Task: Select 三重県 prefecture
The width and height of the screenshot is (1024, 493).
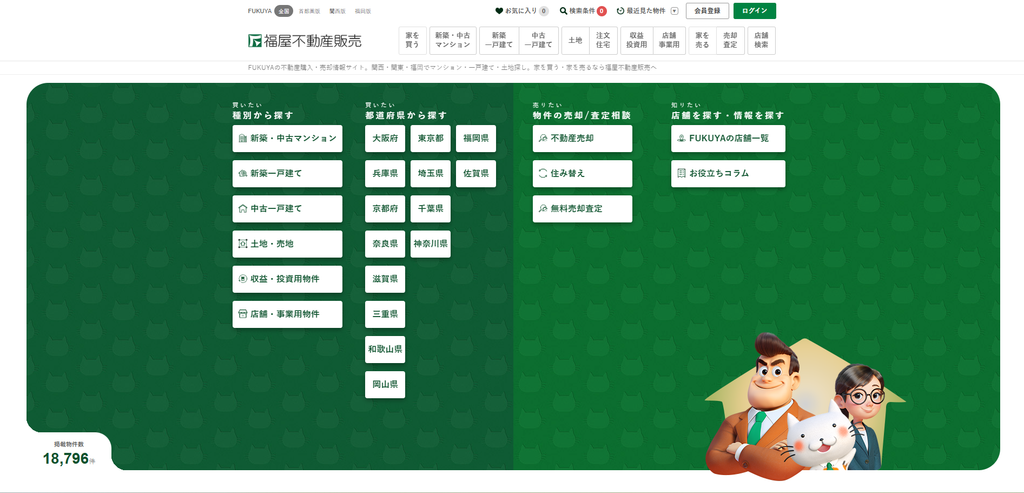Action: click(385, 314)
